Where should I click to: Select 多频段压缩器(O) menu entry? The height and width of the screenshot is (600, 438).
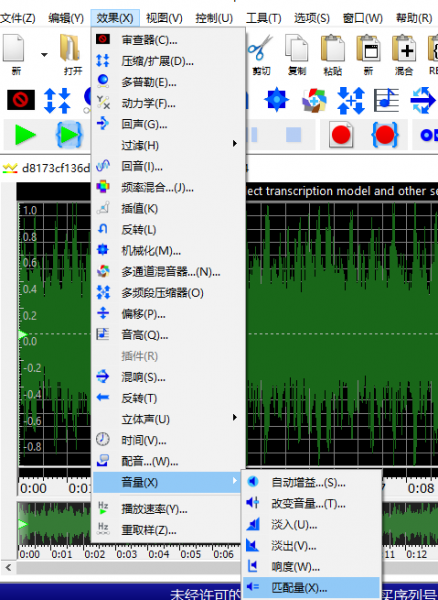tap(168, 293)
